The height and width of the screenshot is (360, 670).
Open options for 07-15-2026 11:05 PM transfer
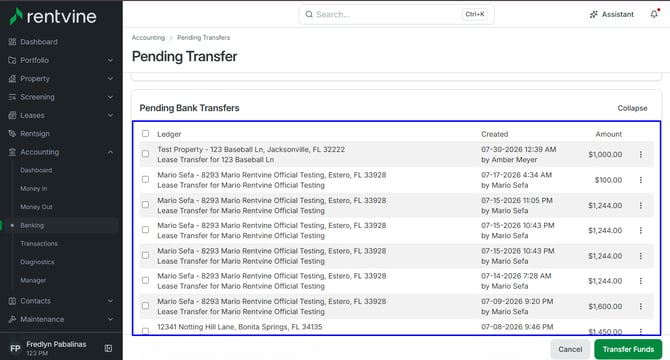(x=641, y=205)
